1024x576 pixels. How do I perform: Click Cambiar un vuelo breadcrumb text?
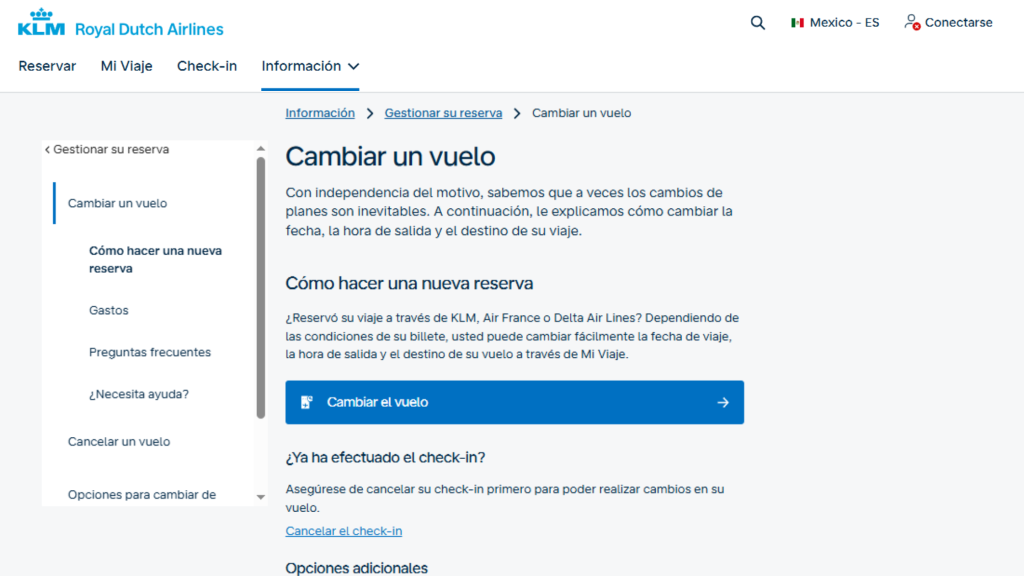[x=581, y=113]
